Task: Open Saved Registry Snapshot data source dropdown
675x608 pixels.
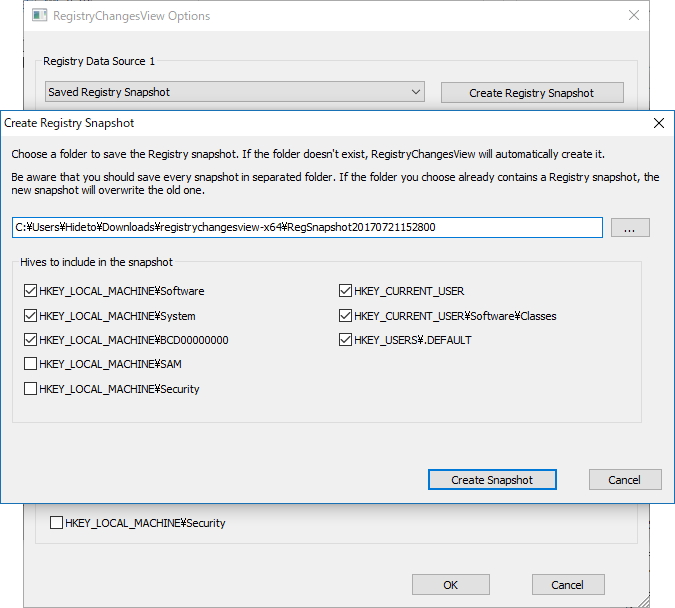Action: pyautogui.click(x=235, y=92)
